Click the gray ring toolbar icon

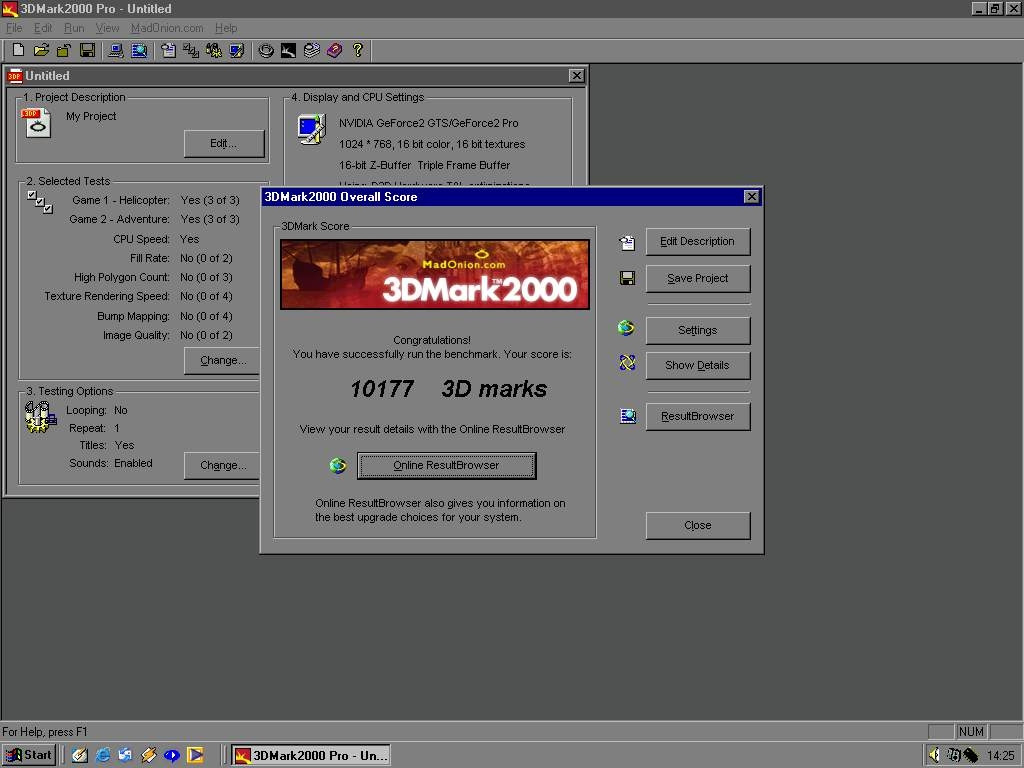266,50
